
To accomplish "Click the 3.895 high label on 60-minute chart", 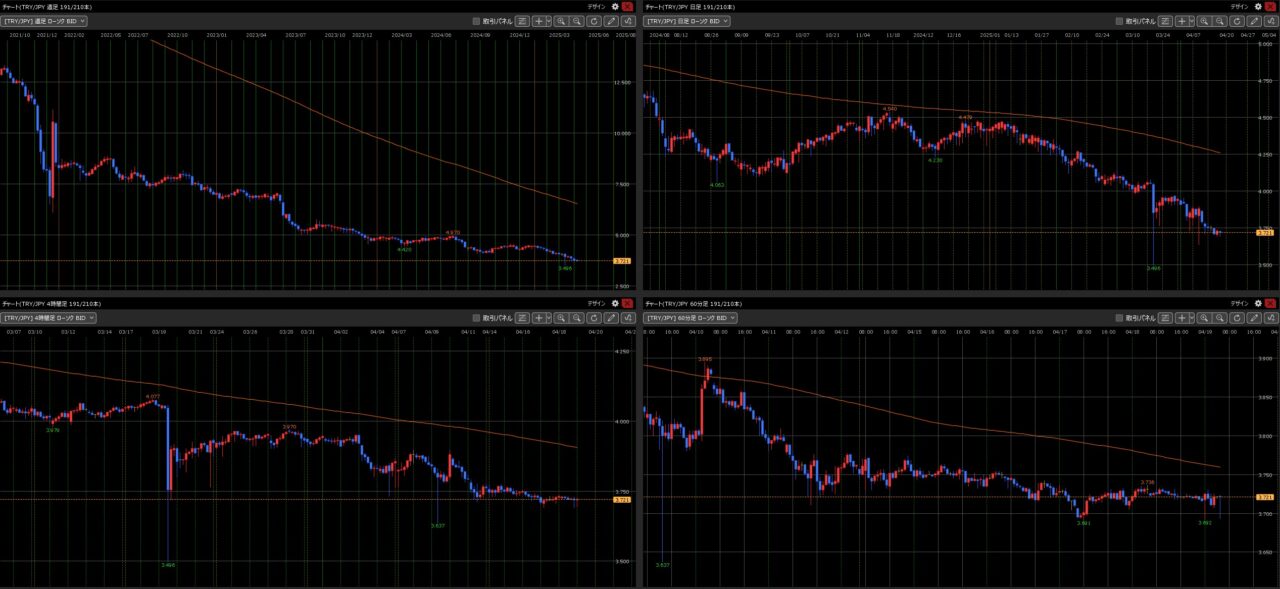I will pyautogui.click(x=705, y=357).
